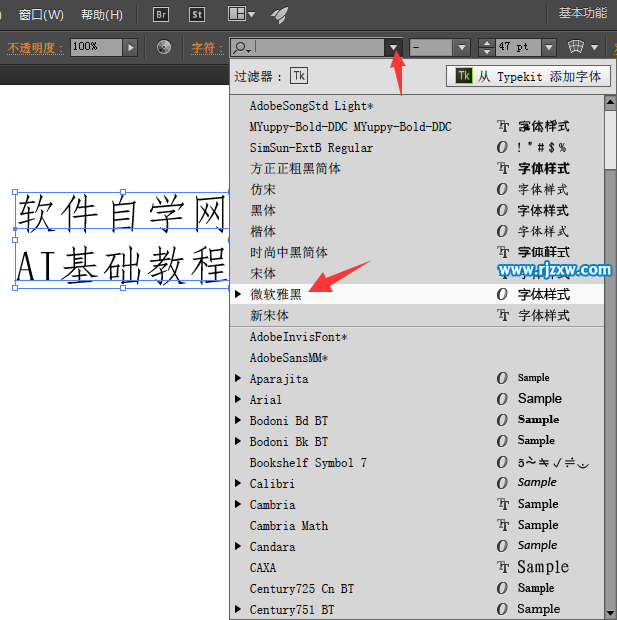Click the AI基础教程 text object on canvas

click(x=122, y=264)
